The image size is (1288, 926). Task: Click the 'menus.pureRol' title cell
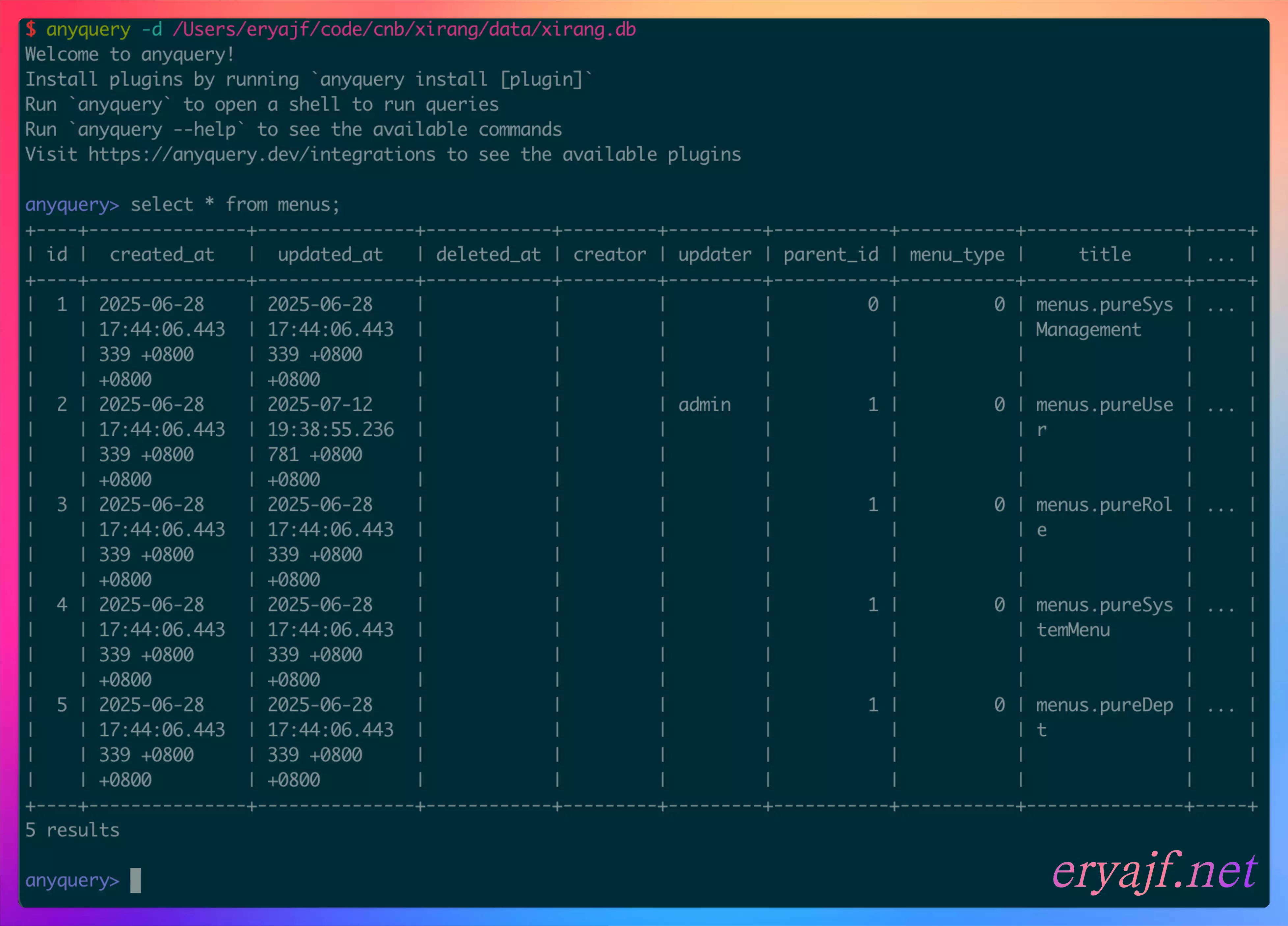point(1104,504)
